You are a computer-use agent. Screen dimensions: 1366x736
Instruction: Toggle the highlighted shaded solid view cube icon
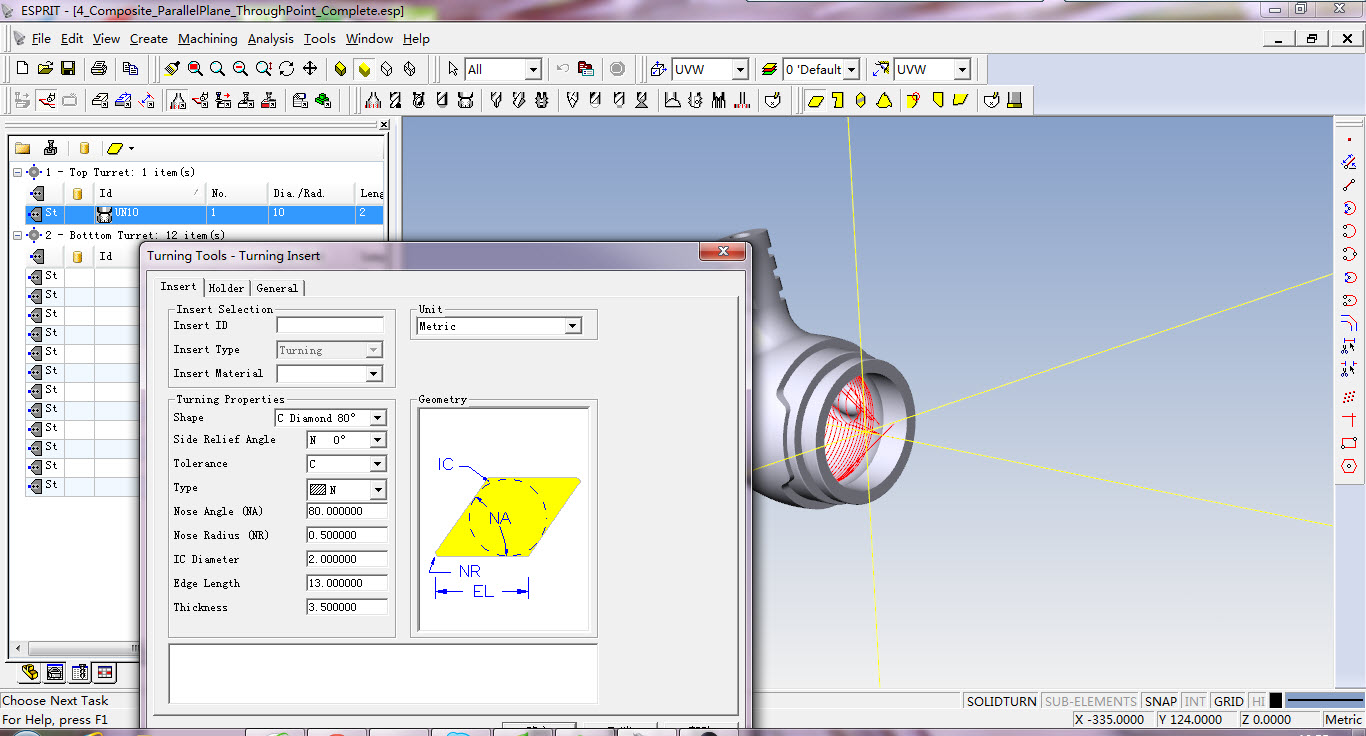pyautogui.click(x=364, y=69)
